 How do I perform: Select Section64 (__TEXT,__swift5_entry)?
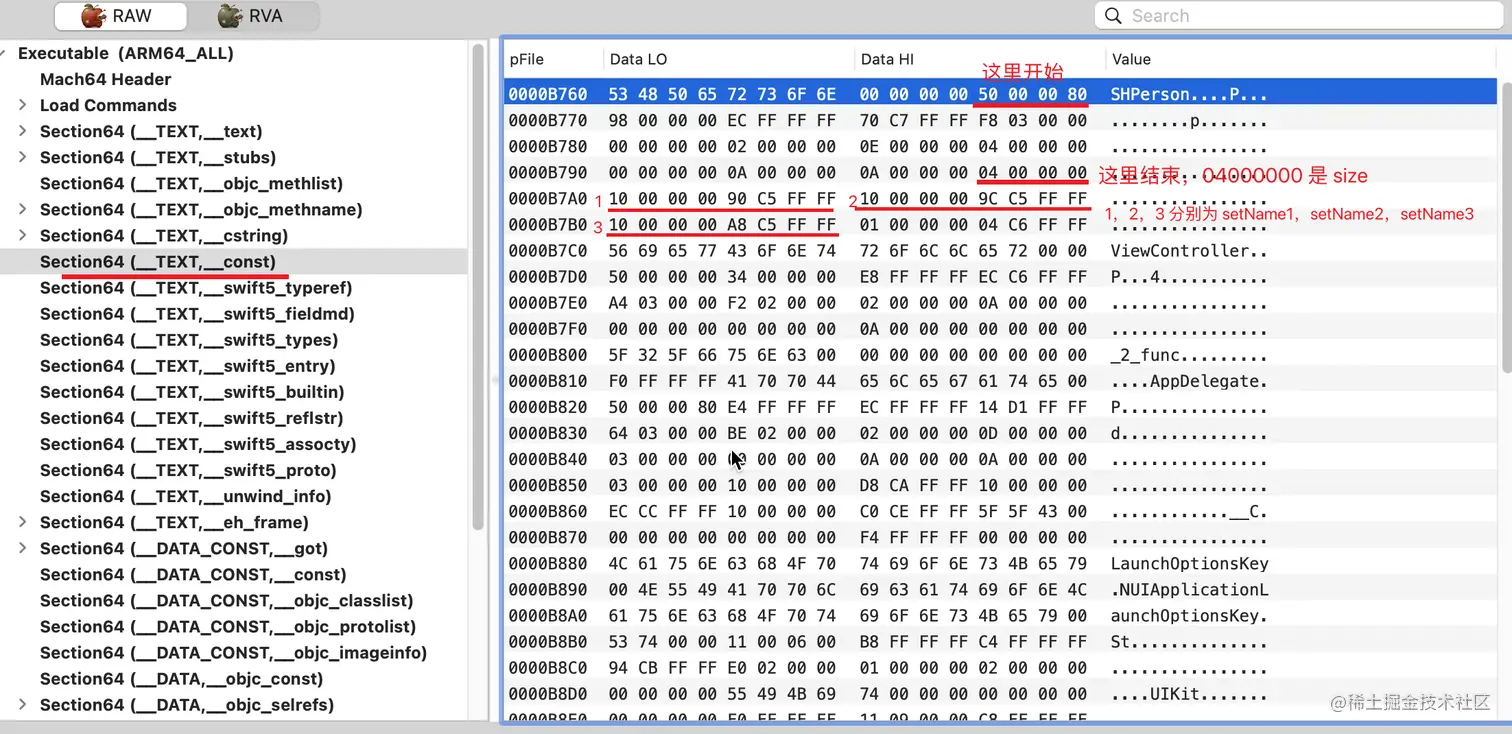pos(188,366)
